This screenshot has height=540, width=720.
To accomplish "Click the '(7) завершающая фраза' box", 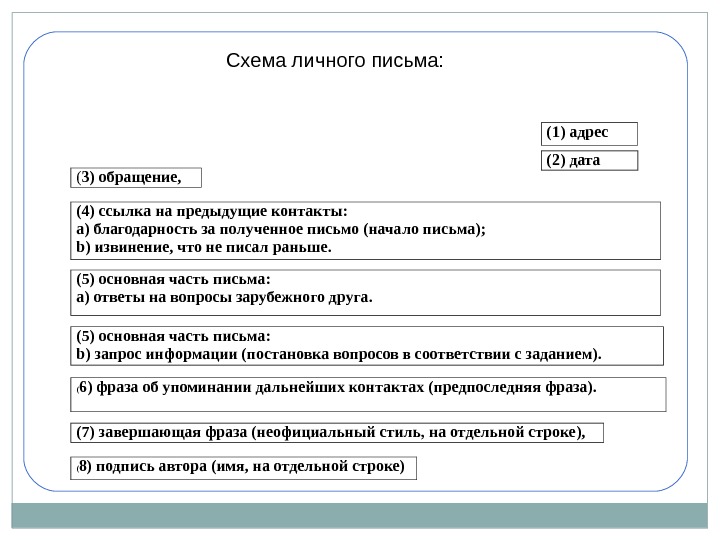I will [x=337, y=433].
